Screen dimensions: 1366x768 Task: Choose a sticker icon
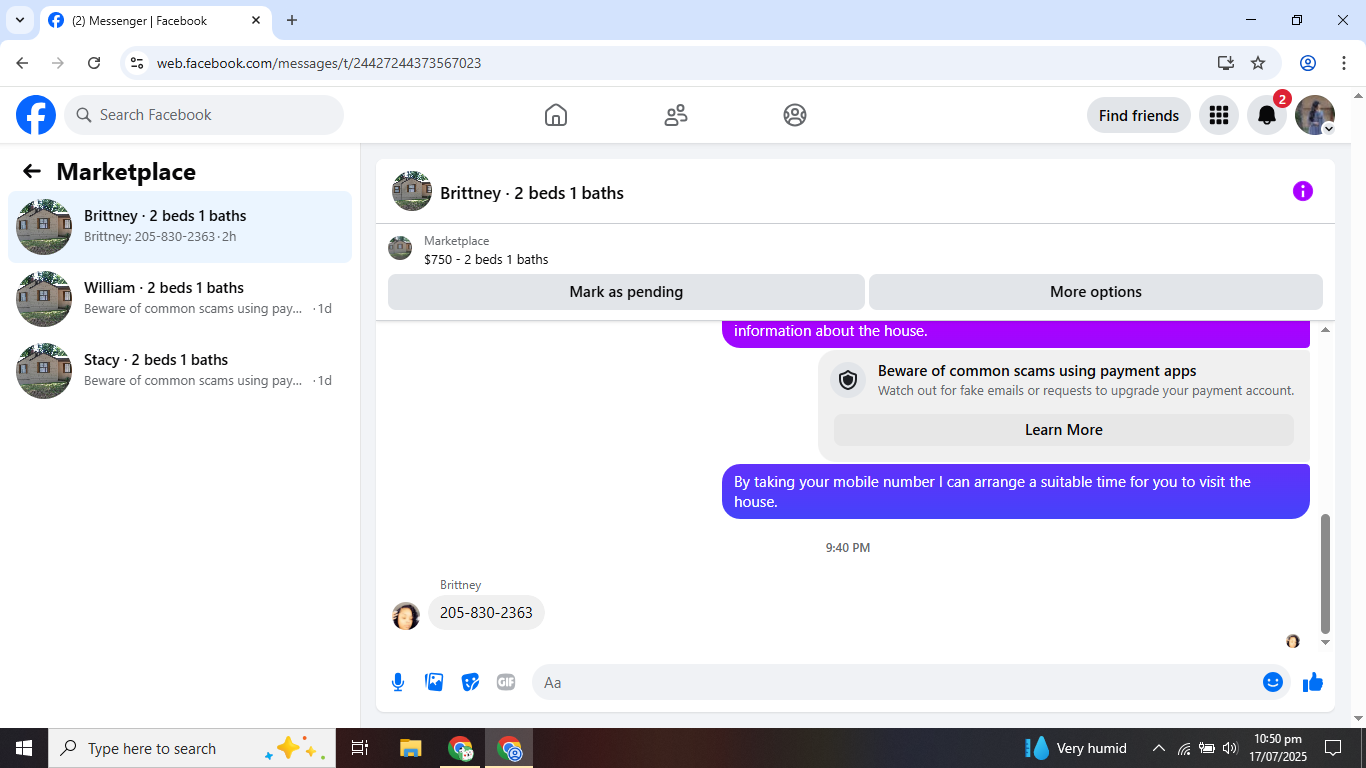(470, 682)
